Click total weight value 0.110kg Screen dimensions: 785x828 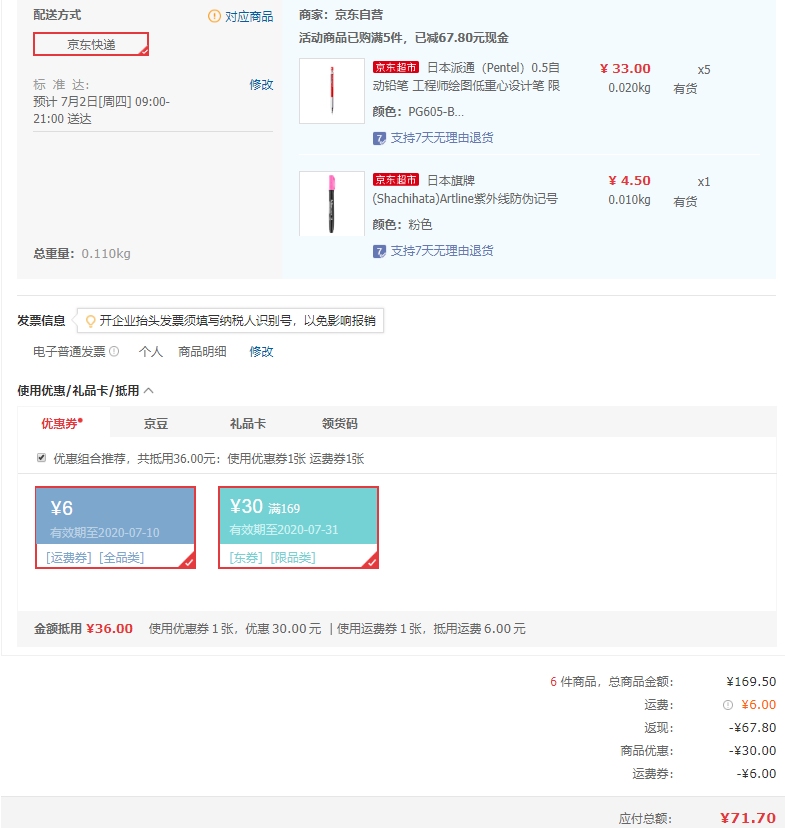point(106,254)
